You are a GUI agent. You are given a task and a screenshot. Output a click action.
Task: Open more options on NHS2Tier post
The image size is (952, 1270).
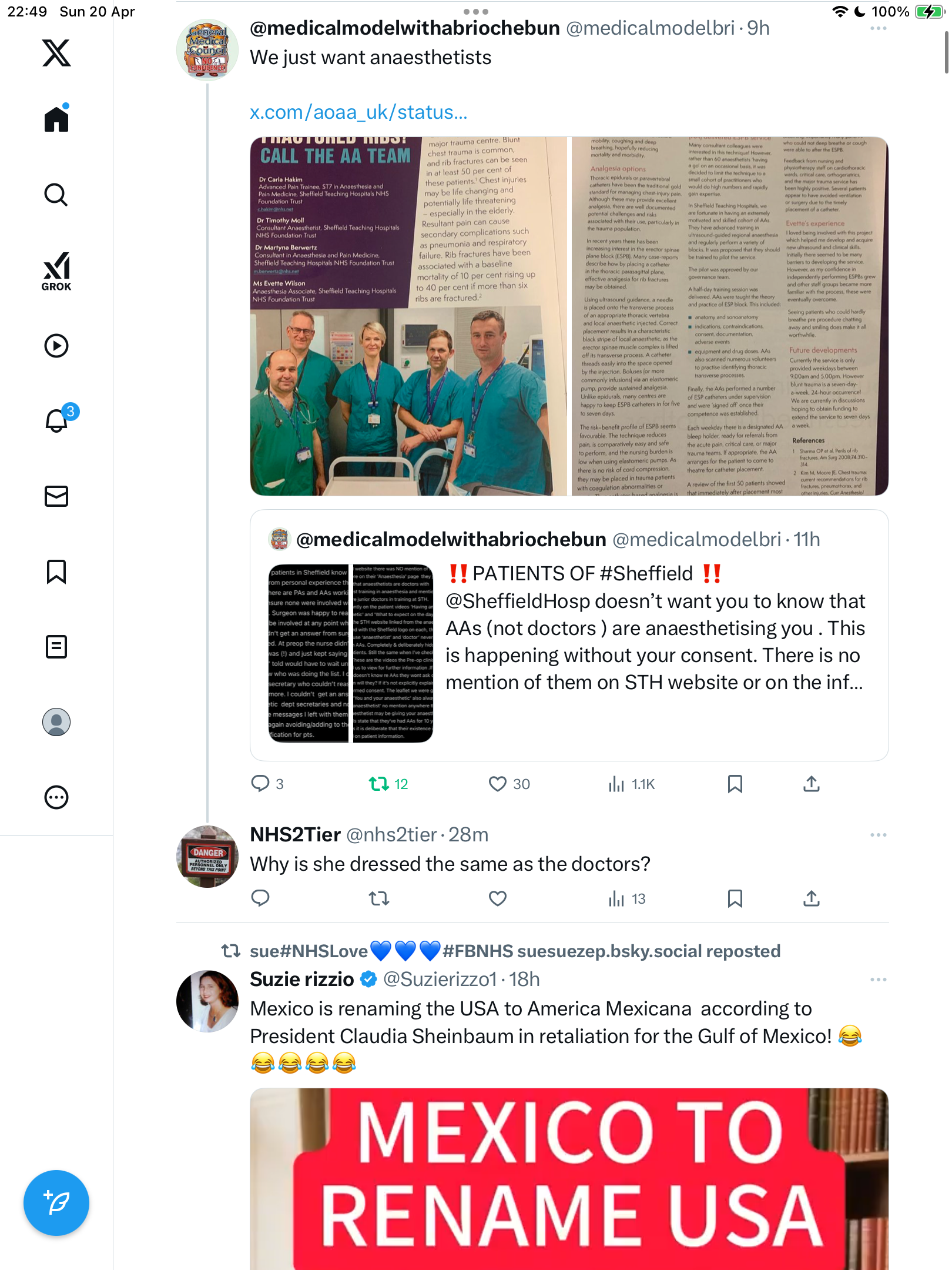(878, 835)
